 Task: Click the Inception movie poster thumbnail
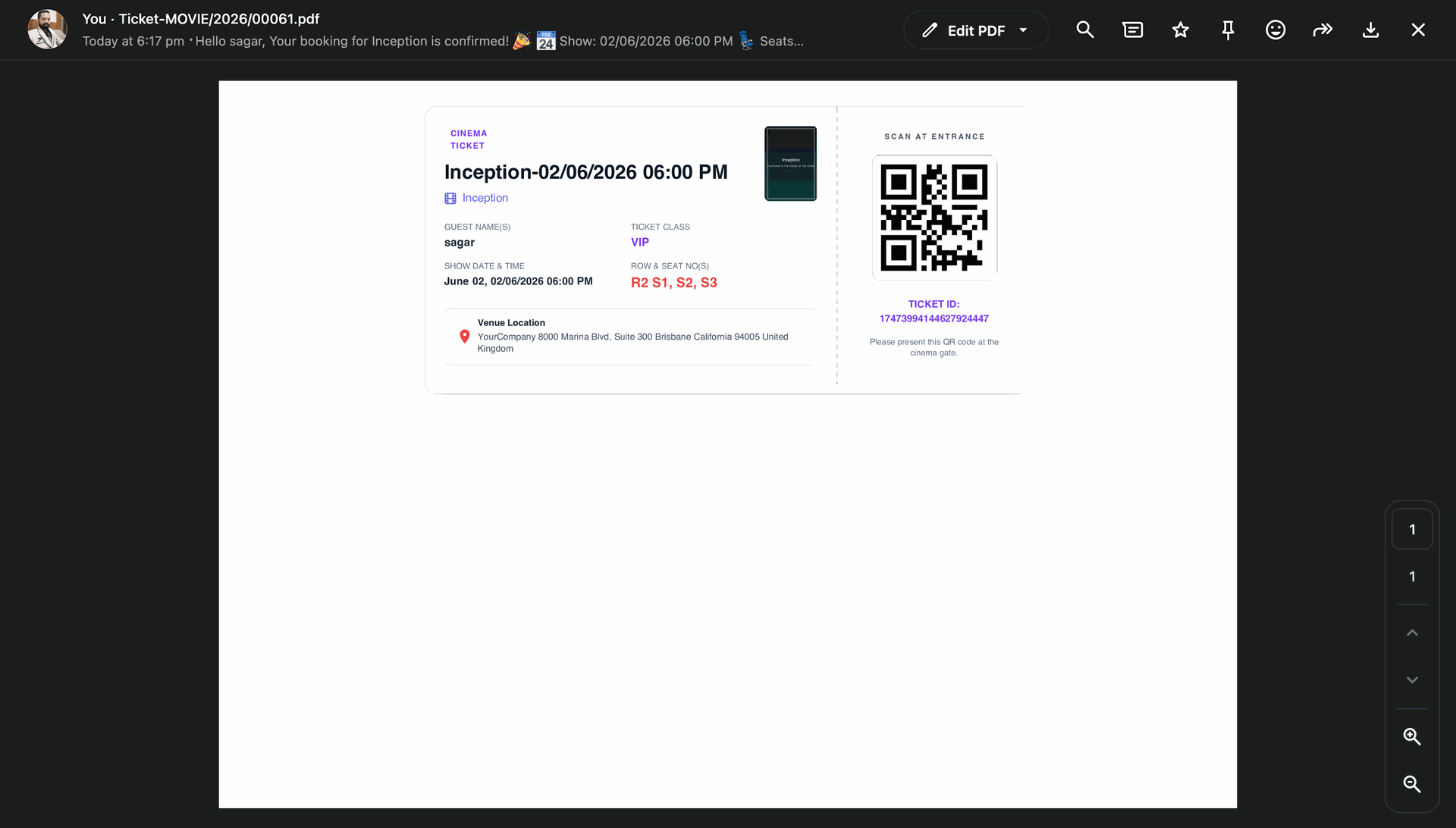(790, 164)
